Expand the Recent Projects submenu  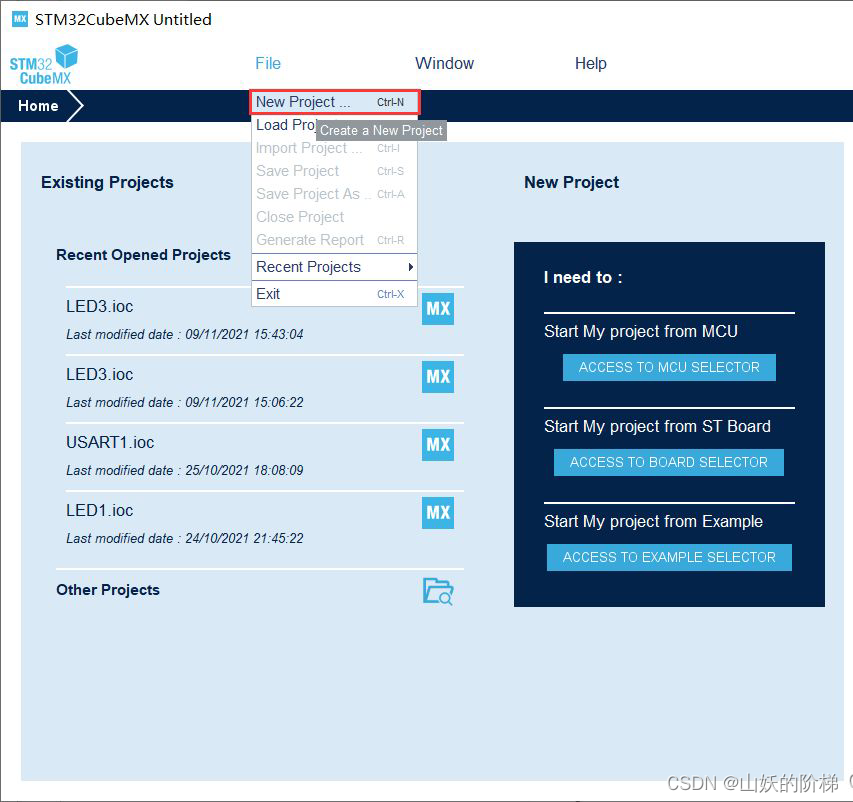tap(334, 267)
